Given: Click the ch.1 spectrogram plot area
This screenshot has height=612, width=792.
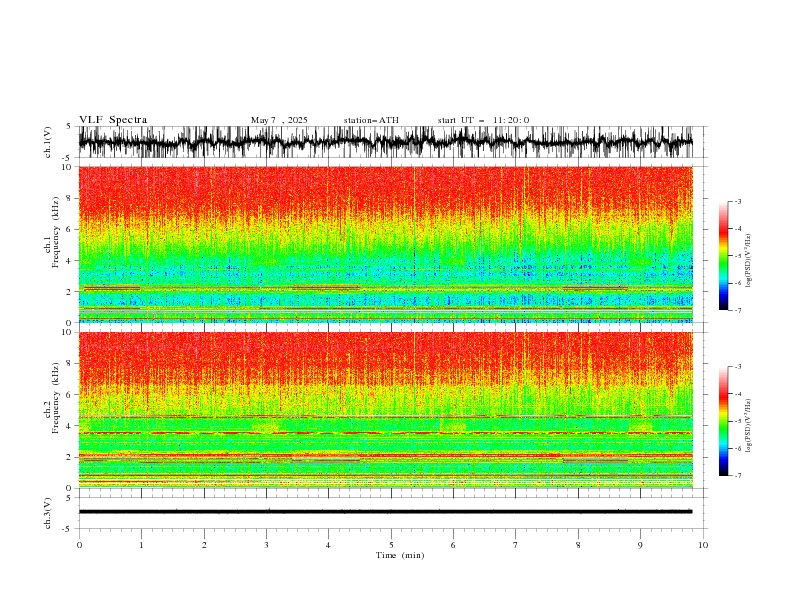Looking at the screenshot, I should click(x=385, y=244).
